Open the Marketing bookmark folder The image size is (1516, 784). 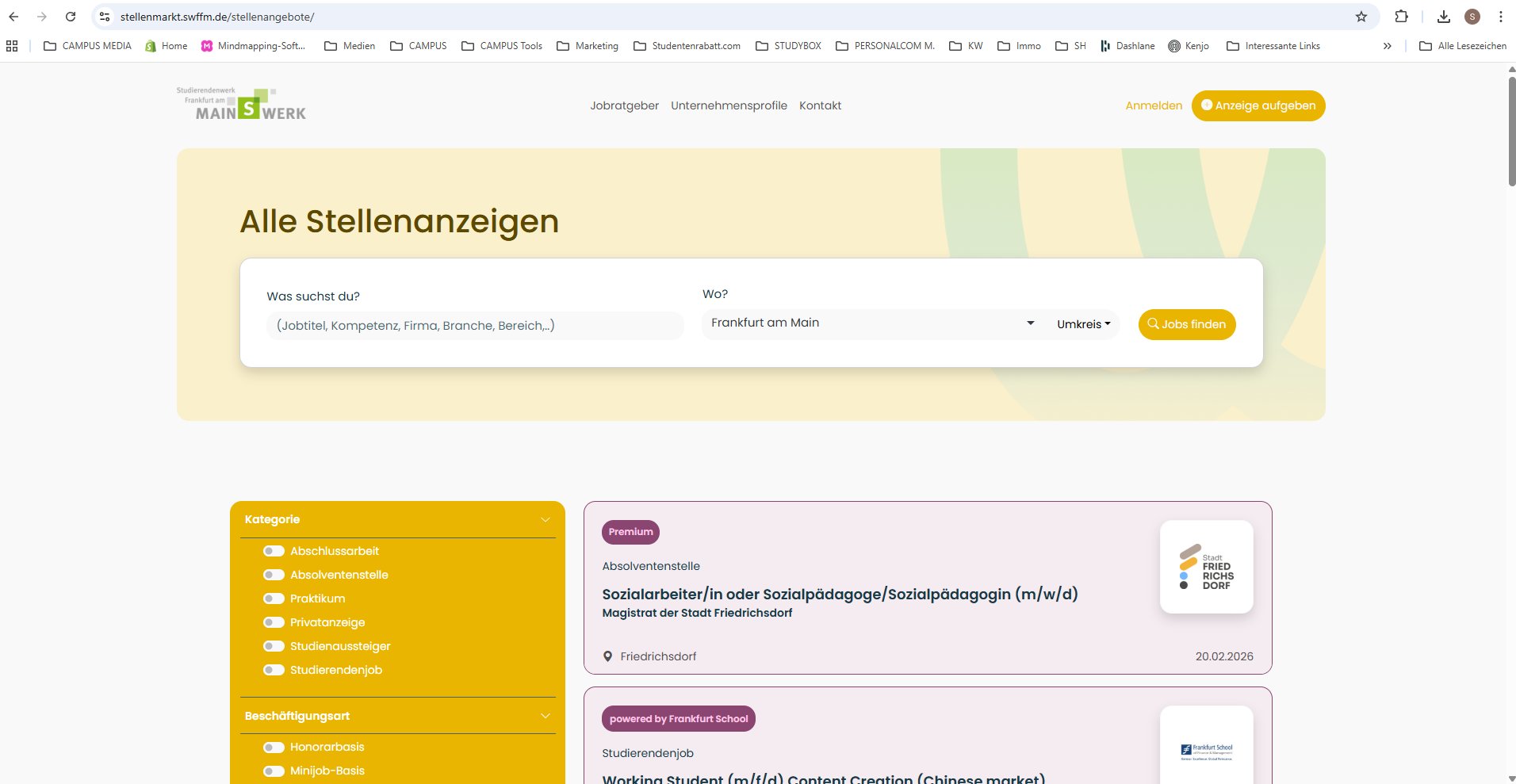click(588, 46)
